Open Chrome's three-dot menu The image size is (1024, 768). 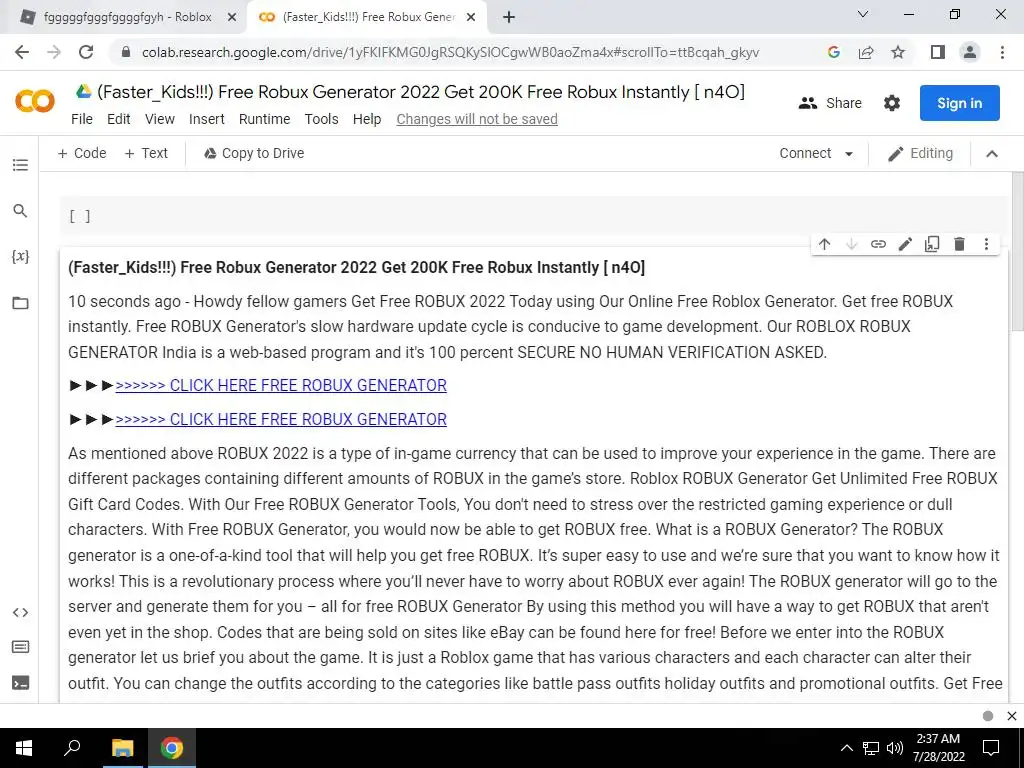[1002, 52]
